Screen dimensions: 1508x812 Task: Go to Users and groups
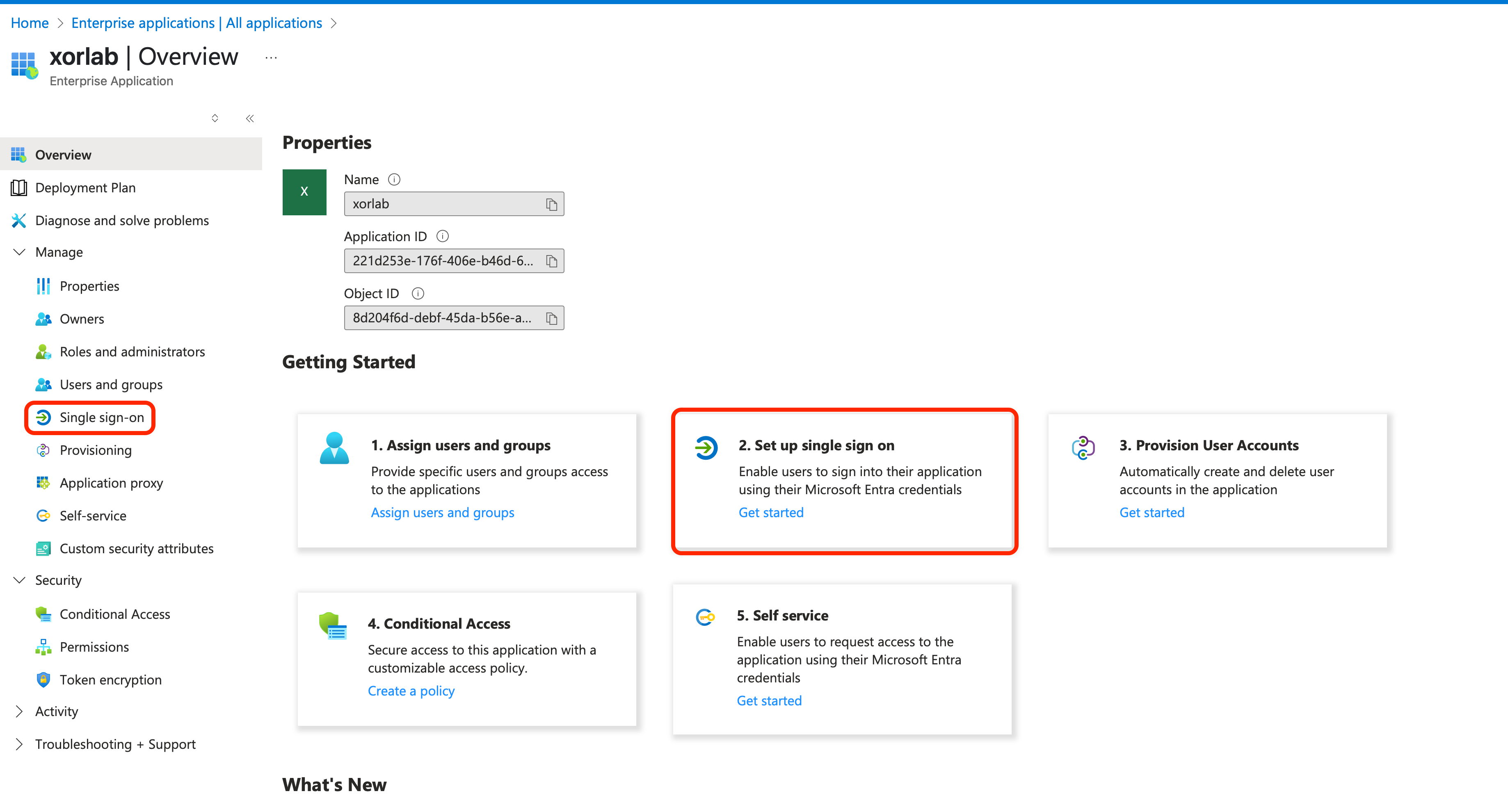coord(111,384)
